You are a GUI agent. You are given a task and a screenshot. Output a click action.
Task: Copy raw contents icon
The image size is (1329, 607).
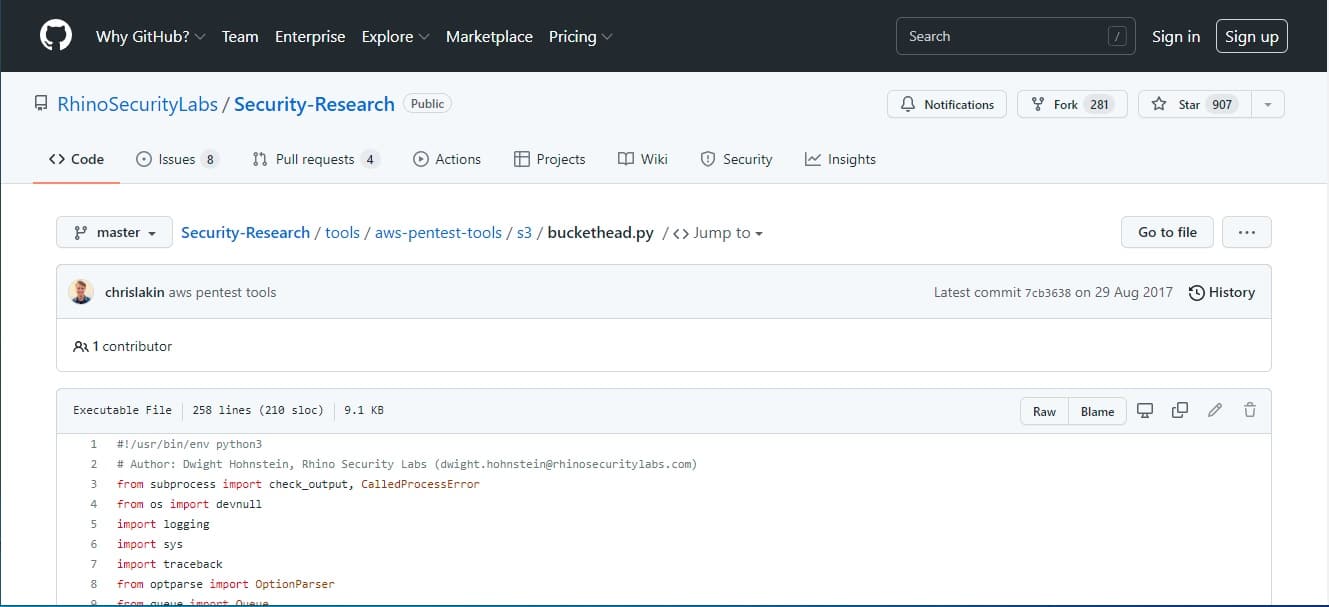pyautogui.click(x=1180, y=410)
